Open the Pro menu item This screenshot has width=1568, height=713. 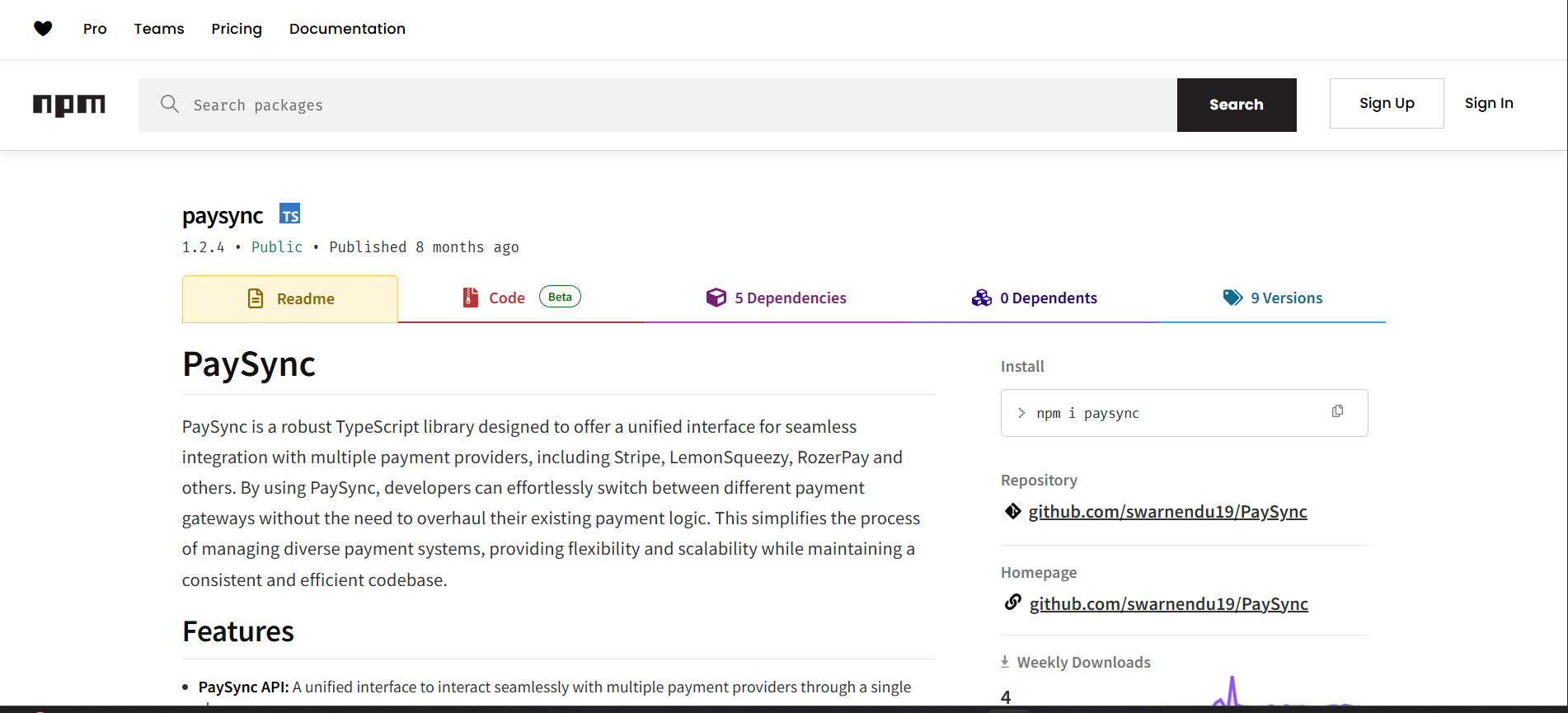95,29
